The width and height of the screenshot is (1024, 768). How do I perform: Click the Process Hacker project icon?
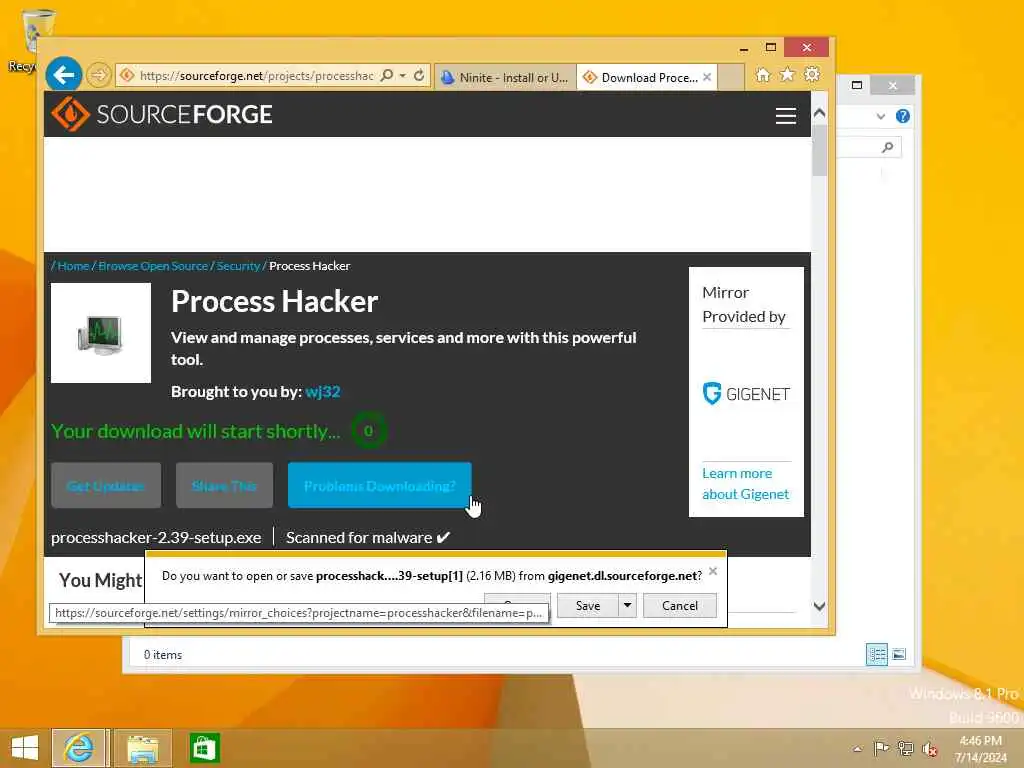[101, 333]
